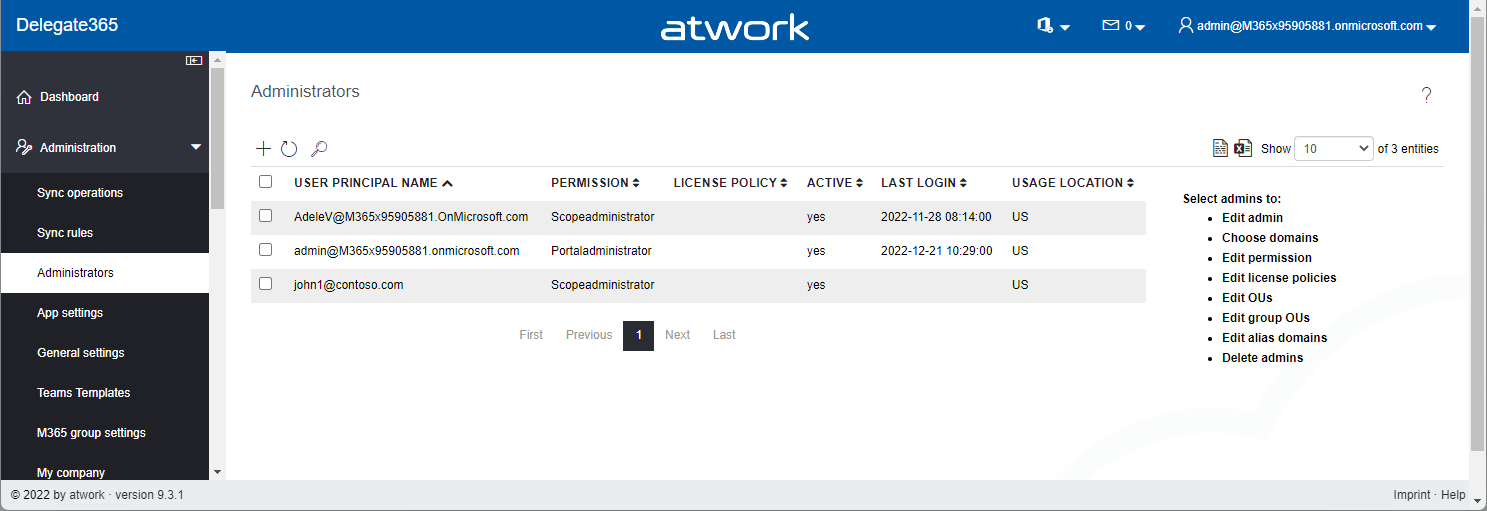Open the help question mark icon

(x=1426, y=95)
